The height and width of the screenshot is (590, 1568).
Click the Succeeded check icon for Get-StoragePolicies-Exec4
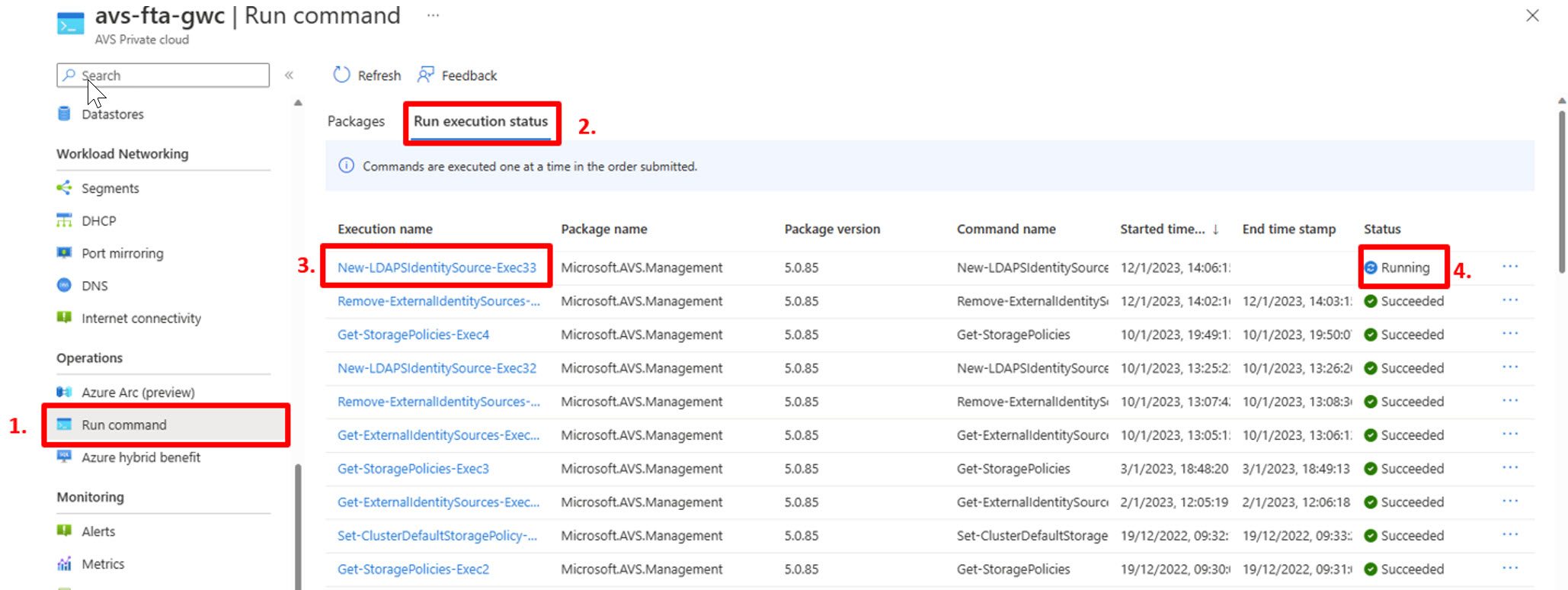click(x=1371, y=335)
